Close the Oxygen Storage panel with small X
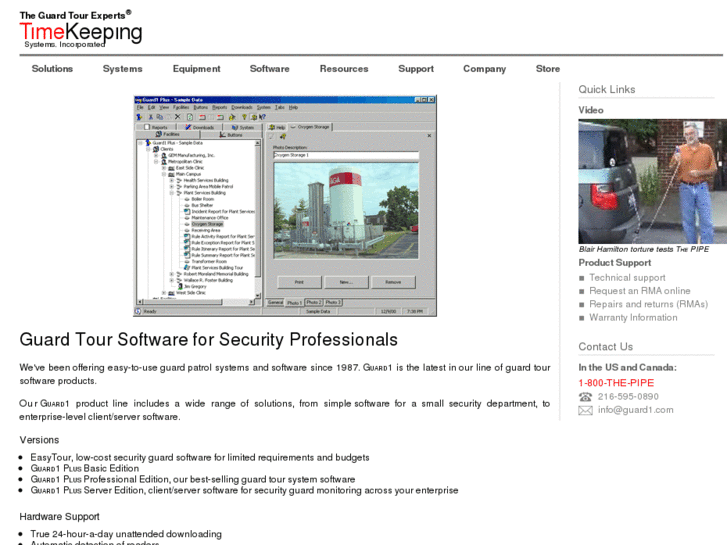The width and height of the screenshot is (727, 545). [429, 135]
